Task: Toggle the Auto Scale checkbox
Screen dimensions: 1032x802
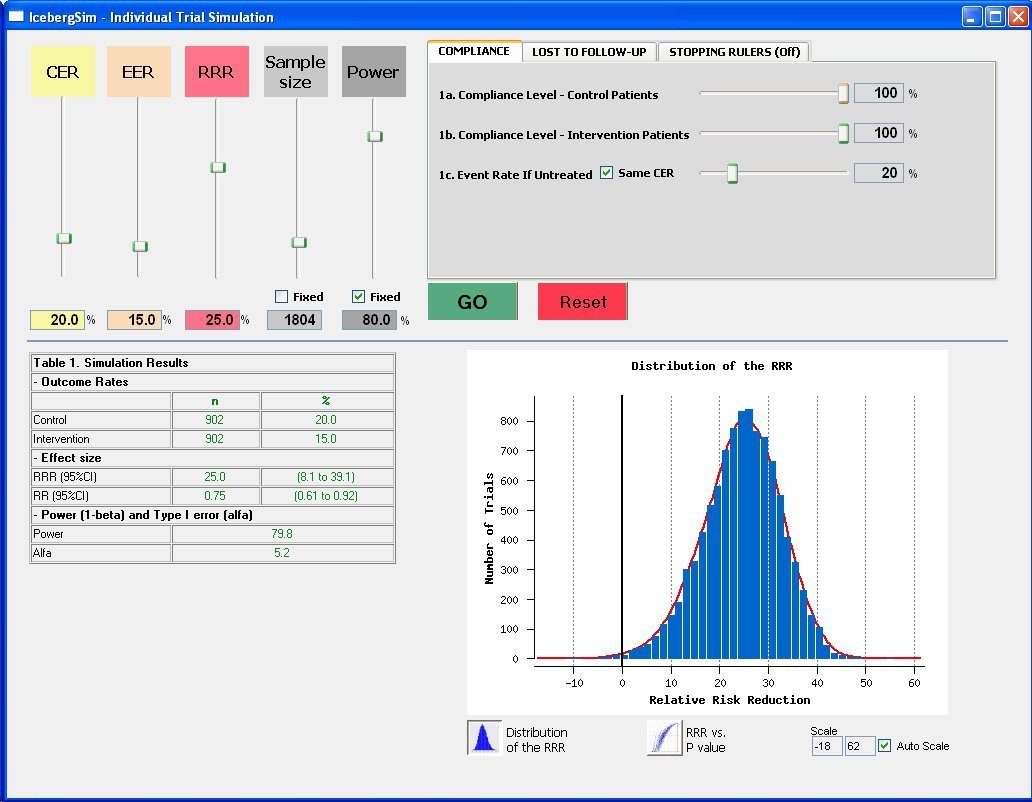Action: pyautogui.click(x=884, y=746)
